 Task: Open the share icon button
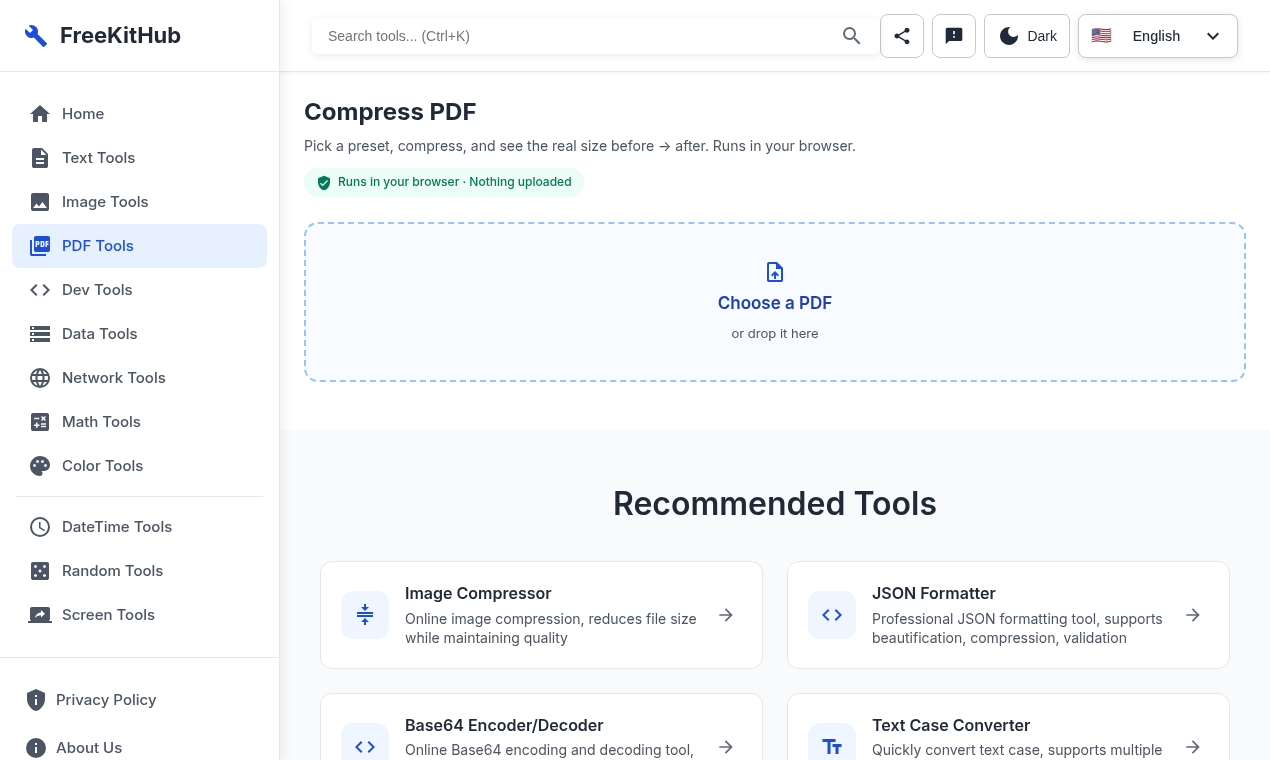(x=902, y=36)
